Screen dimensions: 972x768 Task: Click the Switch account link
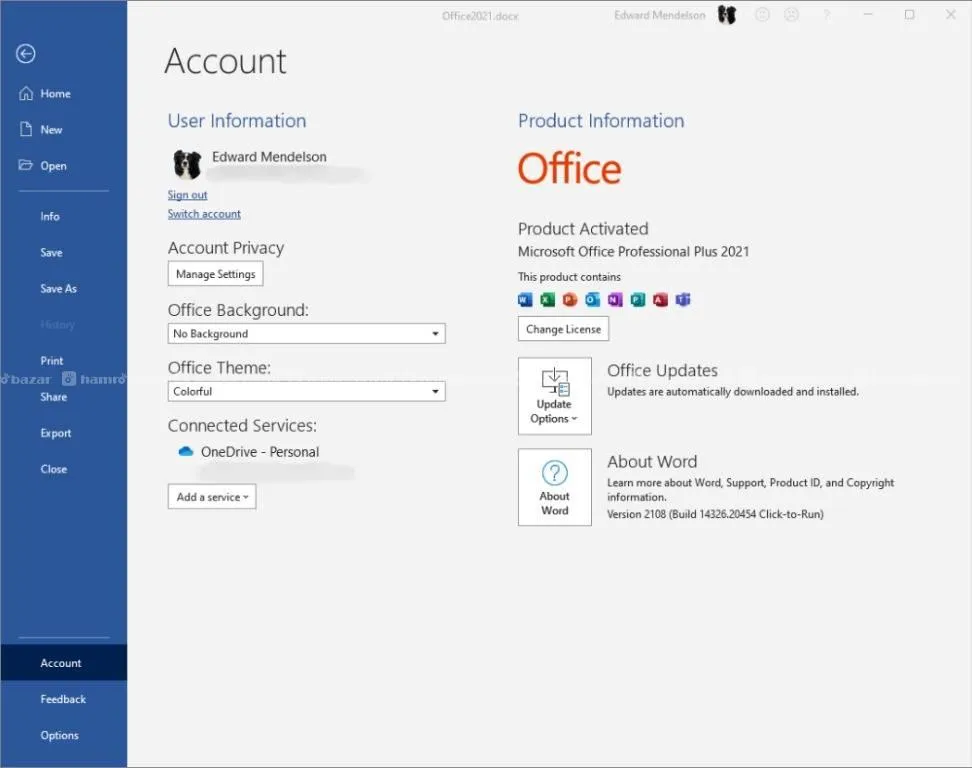point(204,214)
